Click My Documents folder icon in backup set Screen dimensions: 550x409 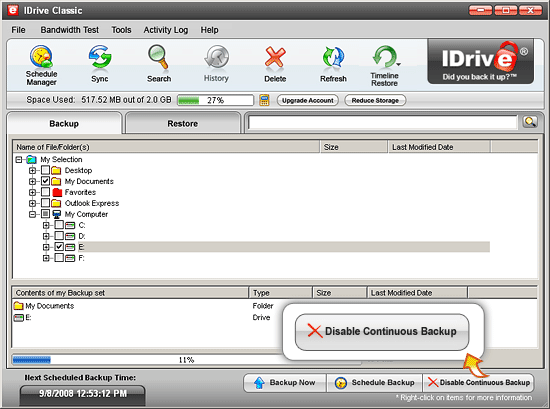tap(19, 306)
